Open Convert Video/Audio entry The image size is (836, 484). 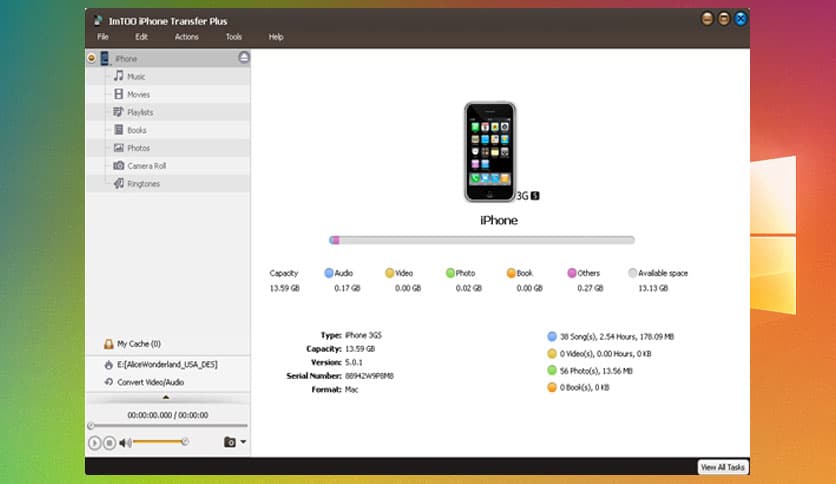[150, 382]
